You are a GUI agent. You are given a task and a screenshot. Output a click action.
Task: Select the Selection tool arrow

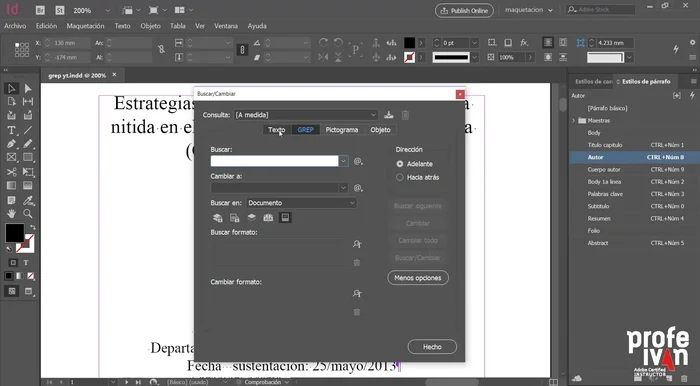[x=12, y=88]
